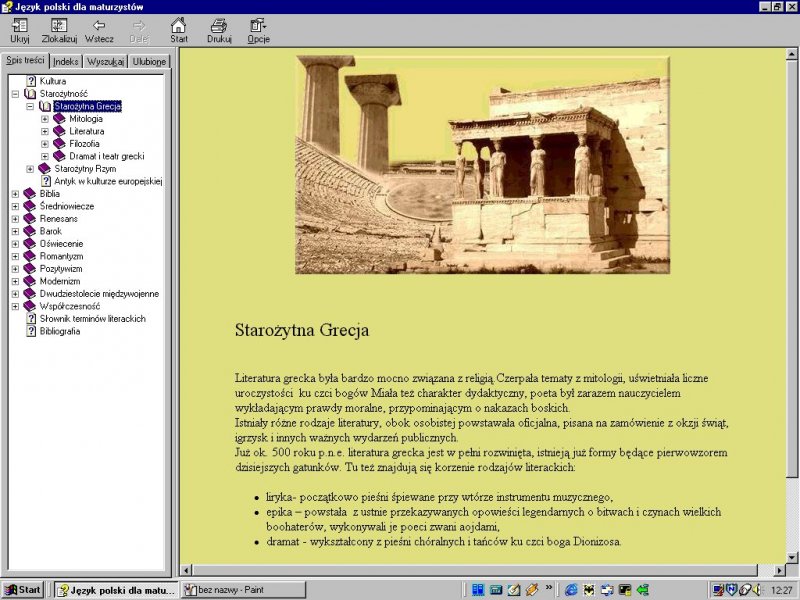
Task: Click the Kultura help page icon
Action: [31, 81]
